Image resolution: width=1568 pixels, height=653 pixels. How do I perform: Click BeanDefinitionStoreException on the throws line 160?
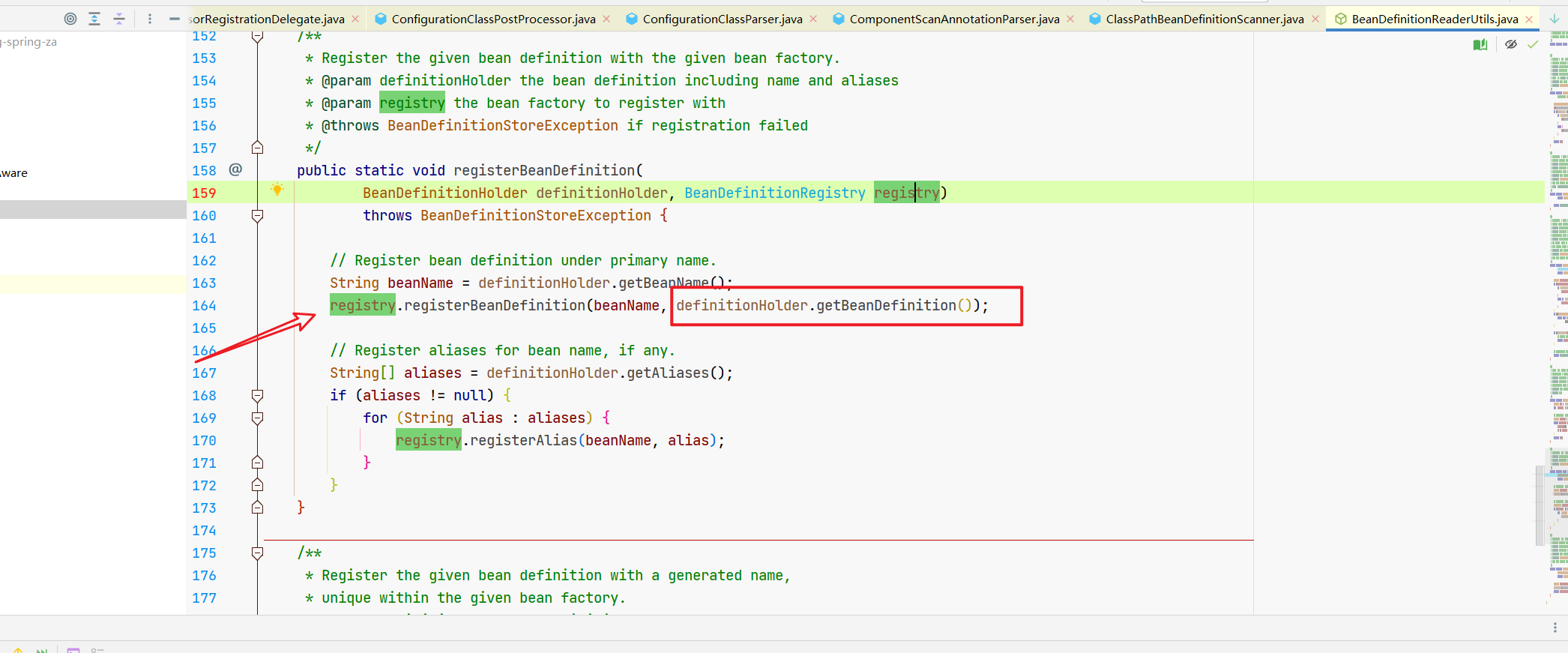point(536,215)
